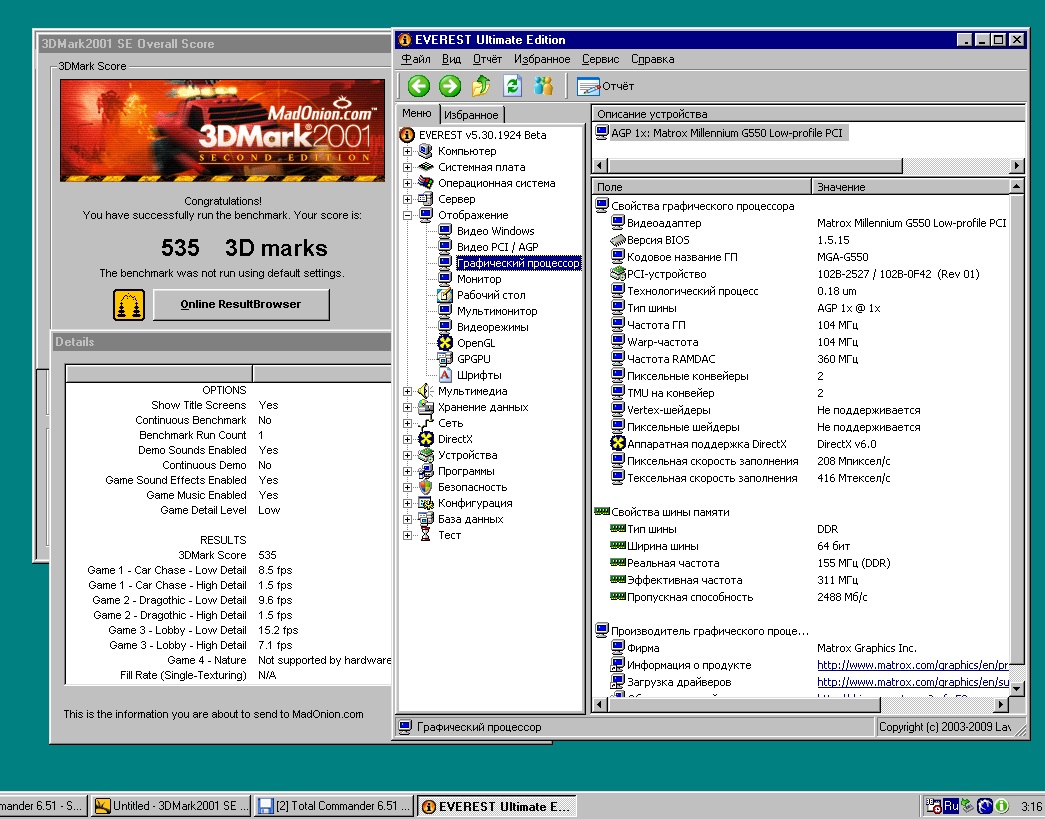Select the OpenGL tree item
Image resolution: width=1045 pixels, height=819 pixels.
tap(475, 343)
